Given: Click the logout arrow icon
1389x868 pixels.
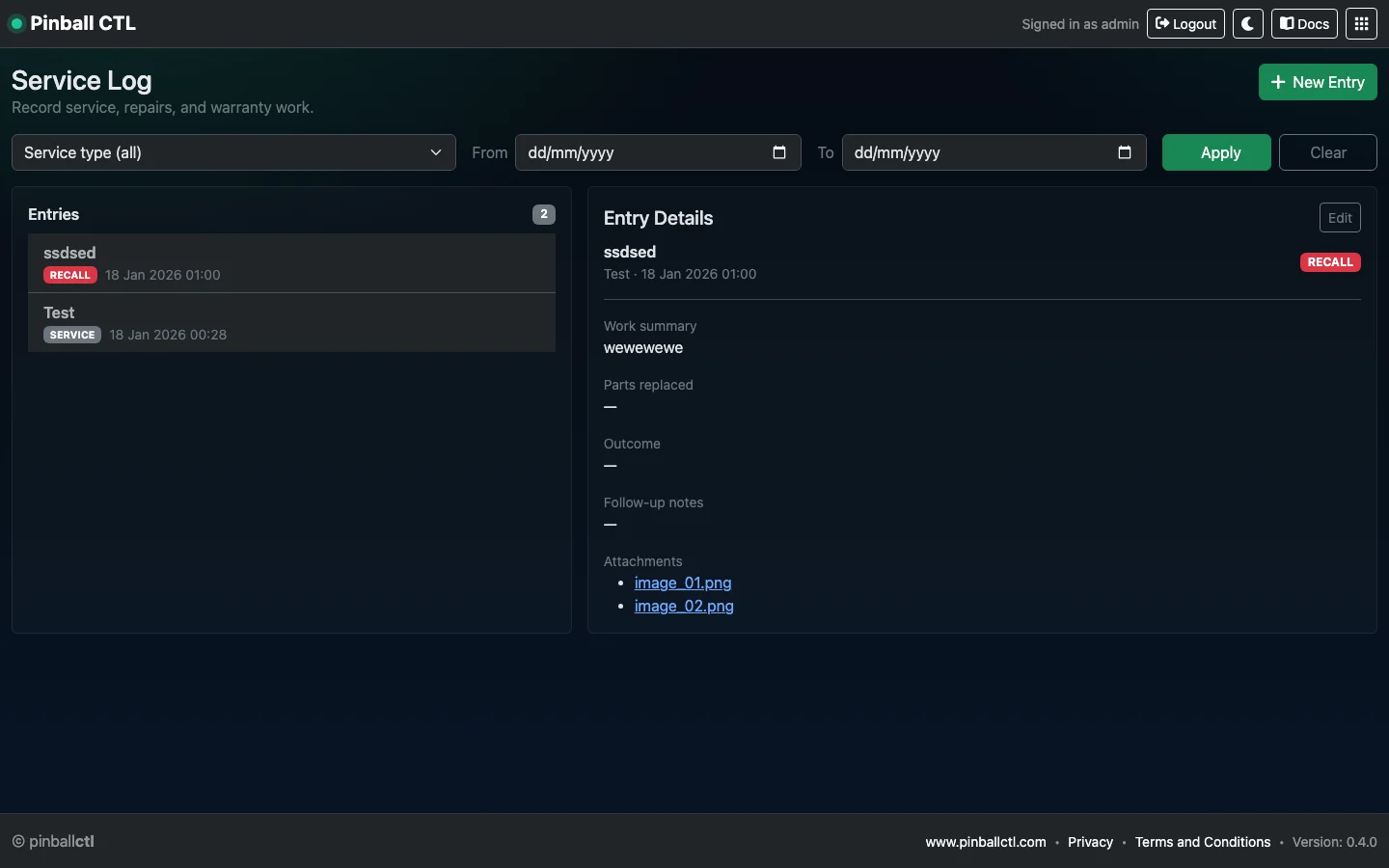Looking at the screenshot, I should coord(1162,23).
